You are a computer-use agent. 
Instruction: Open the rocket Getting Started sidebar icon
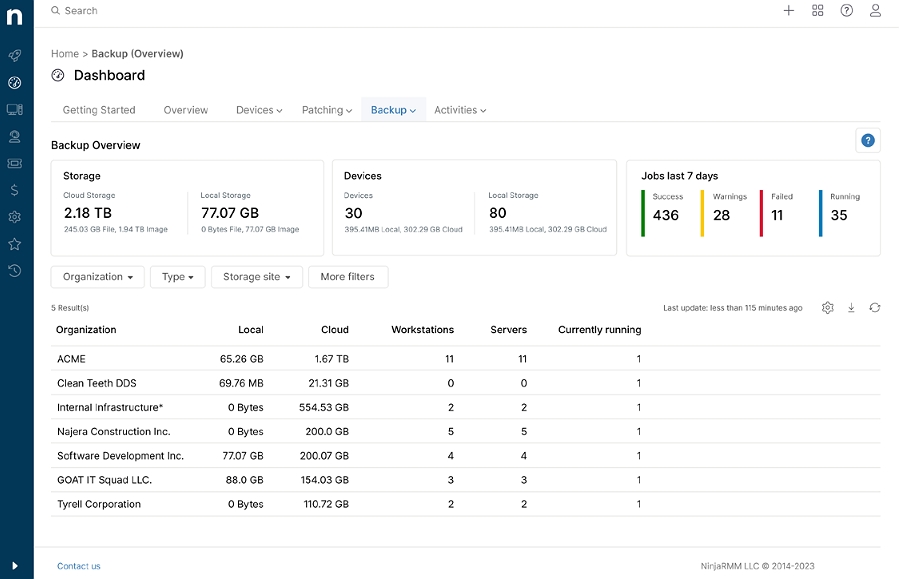(x=14, y=56)
